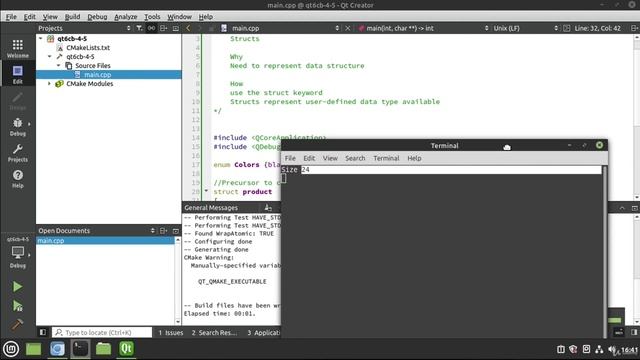Open the Linux Mint start menu

click(x=11, y=349)
